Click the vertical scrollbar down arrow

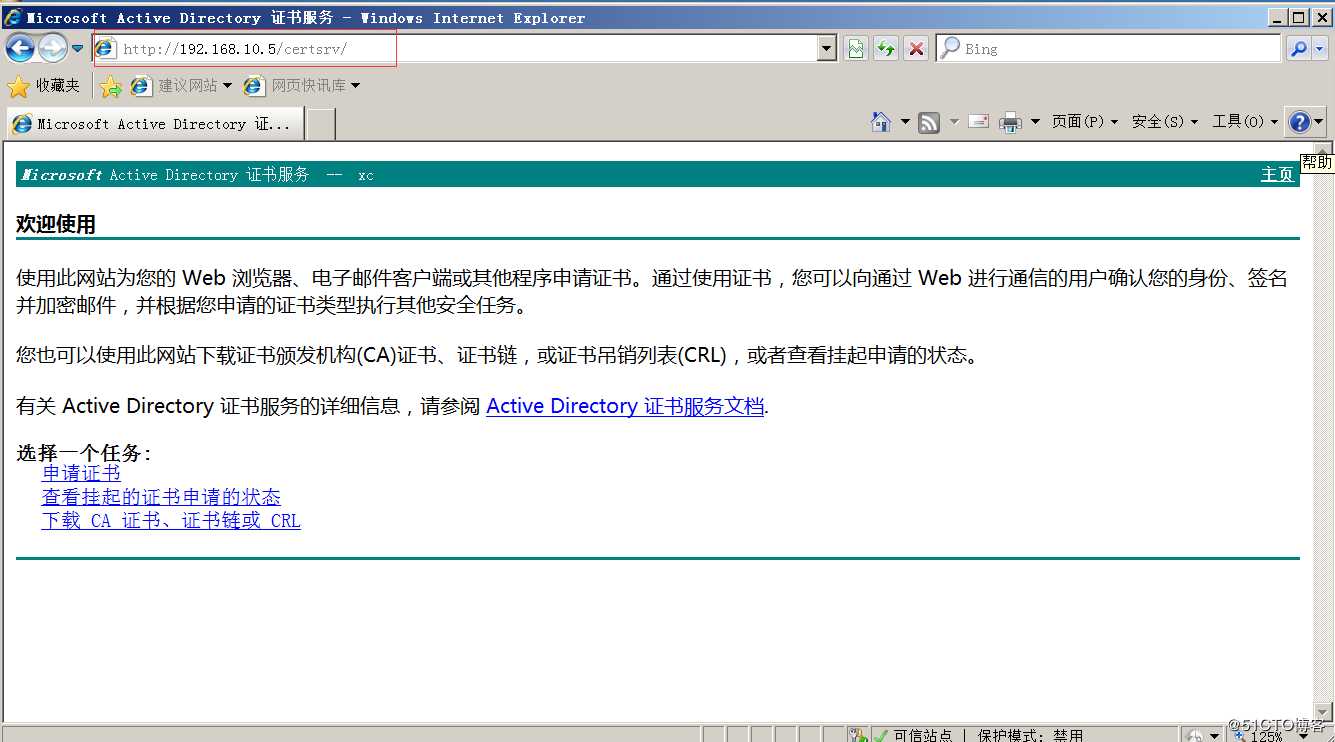coord(1321,711)
